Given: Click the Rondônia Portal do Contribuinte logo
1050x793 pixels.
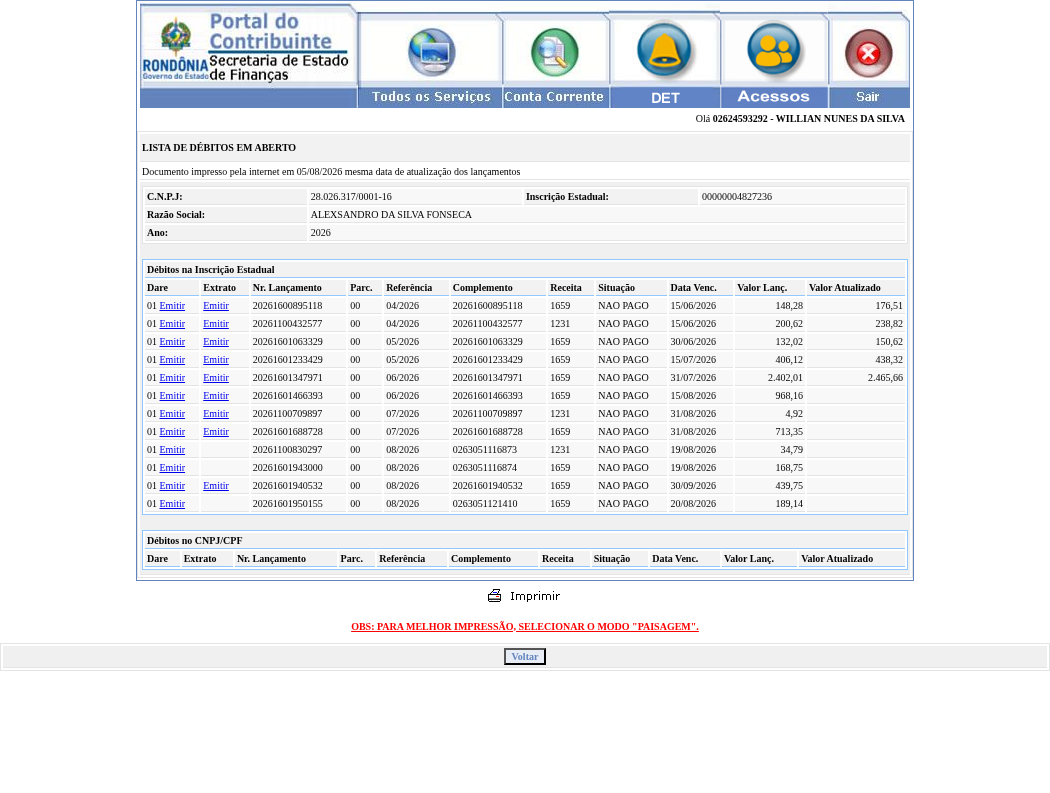Looking at the screenshot, I should coord(247,48).
